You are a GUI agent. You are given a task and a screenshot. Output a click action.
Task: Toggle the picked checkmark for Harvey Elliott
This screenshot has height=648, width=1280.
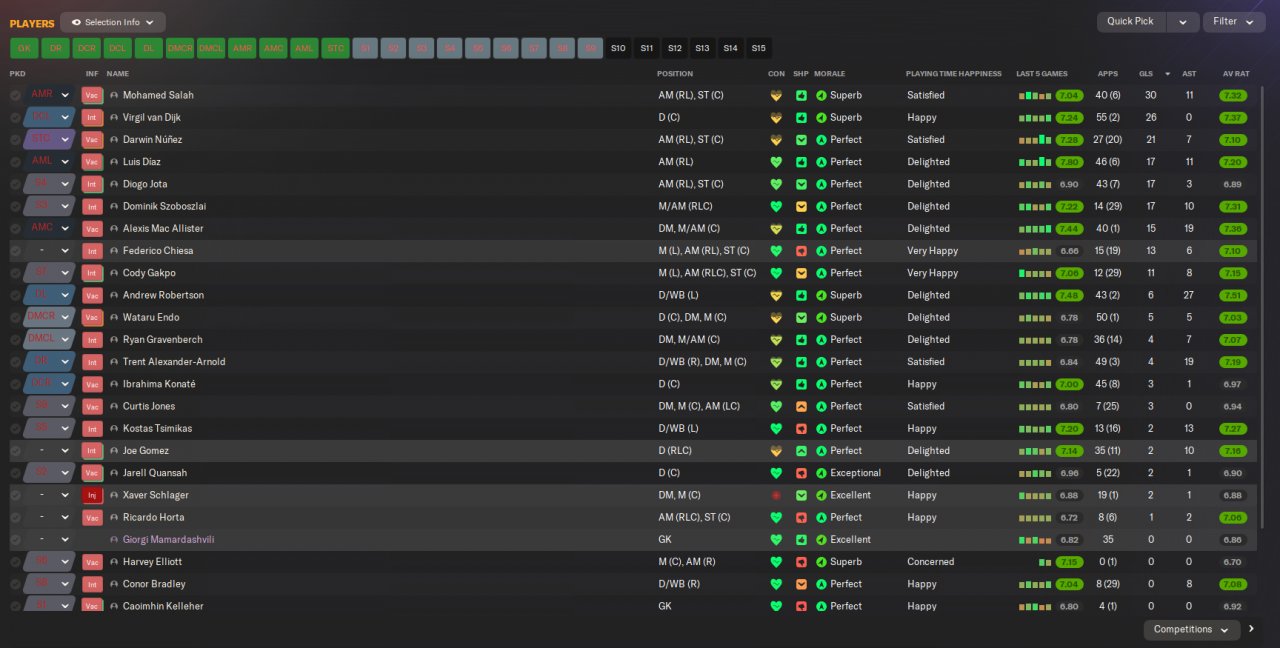[x=15, y=562]
